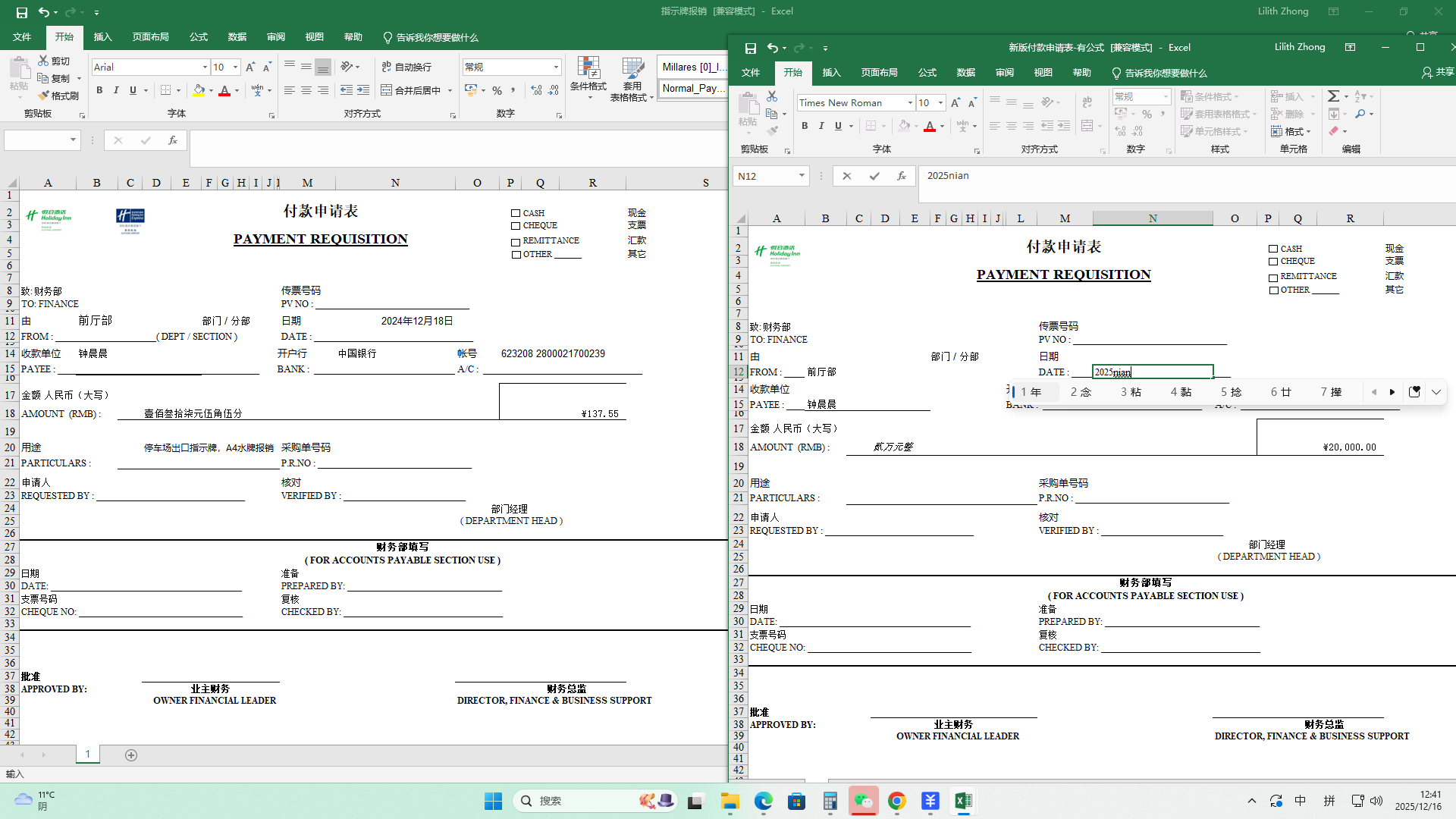Tick CHEQUE checkbox in right form

(1273, 262)
